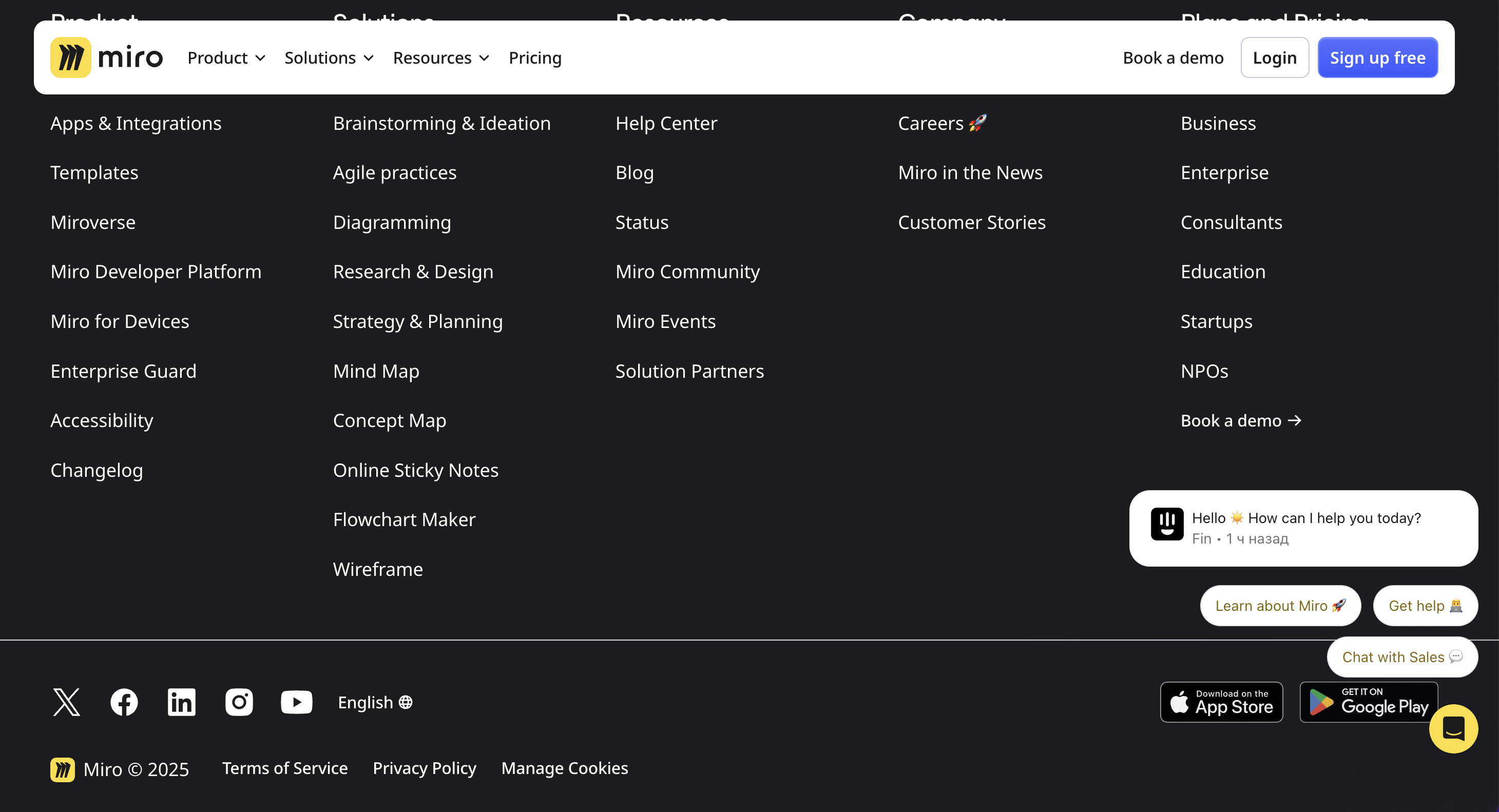Select the Chat with Sales option
This screenshot has height=812, width=1499.
tap(1402, 656)
